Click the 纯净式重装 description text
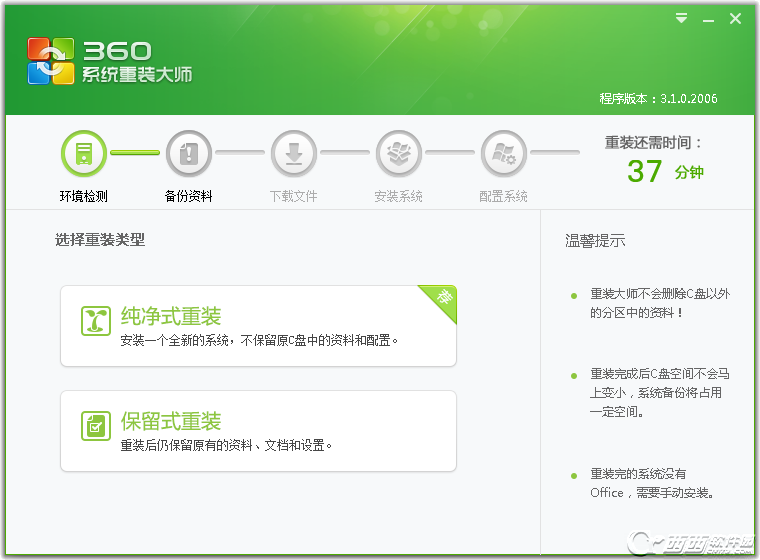This screenshot has width=760, height=560. (259, 340)
